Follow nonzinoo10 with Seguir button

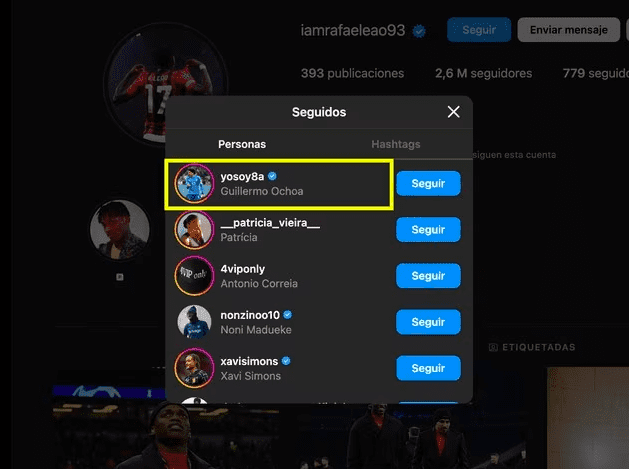[x=428, y=322]
